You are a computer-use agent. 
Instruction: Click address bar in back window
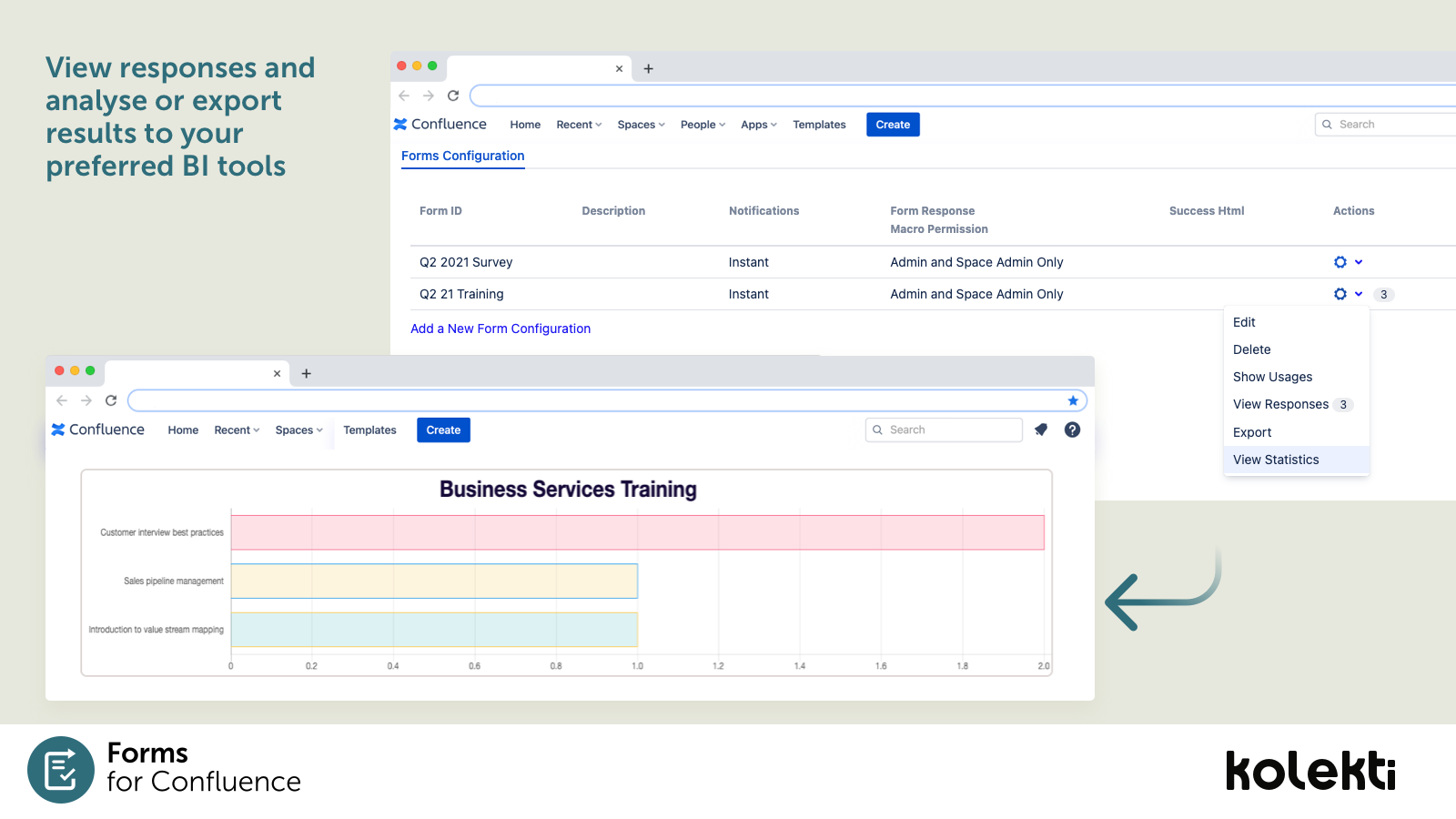963,96
